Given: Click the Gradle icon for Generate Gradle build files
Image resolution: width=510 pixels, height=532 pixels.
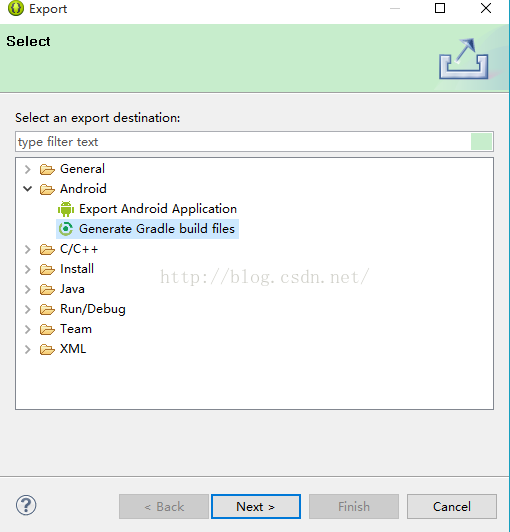Looking at the screenshot, I should click(x=66, y=229).
